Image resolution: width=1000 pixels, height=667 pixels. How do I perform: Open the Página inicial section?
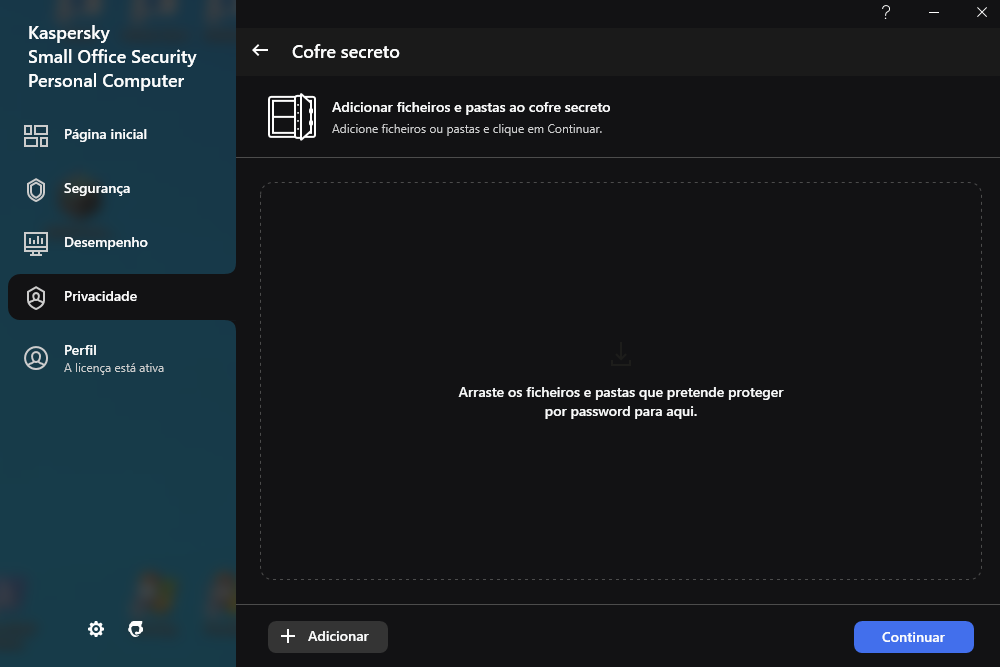[x=122, y=135]
